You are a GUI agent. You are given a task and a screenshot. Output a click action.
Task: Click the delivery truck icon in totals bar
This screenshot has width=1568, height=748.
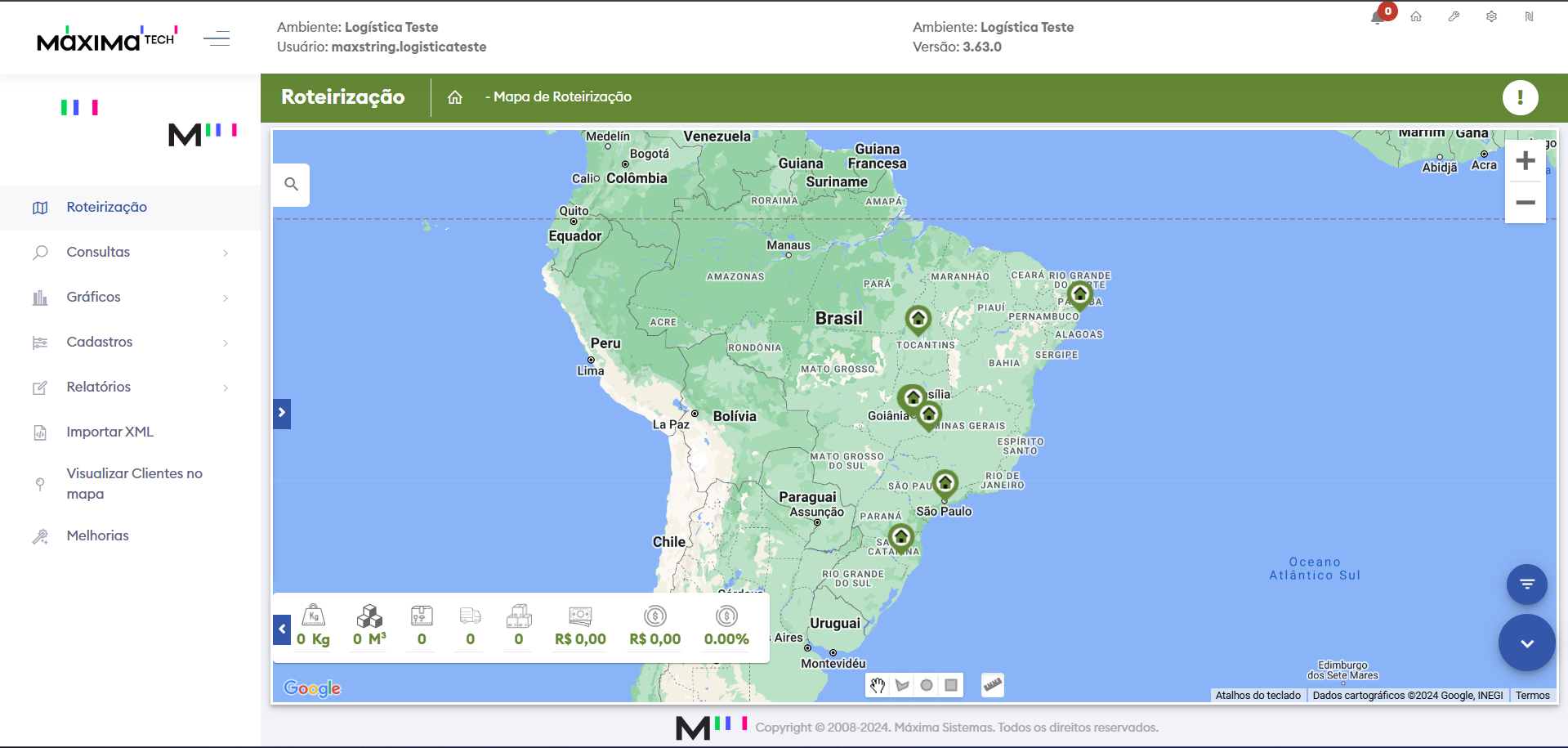point(470,616)
